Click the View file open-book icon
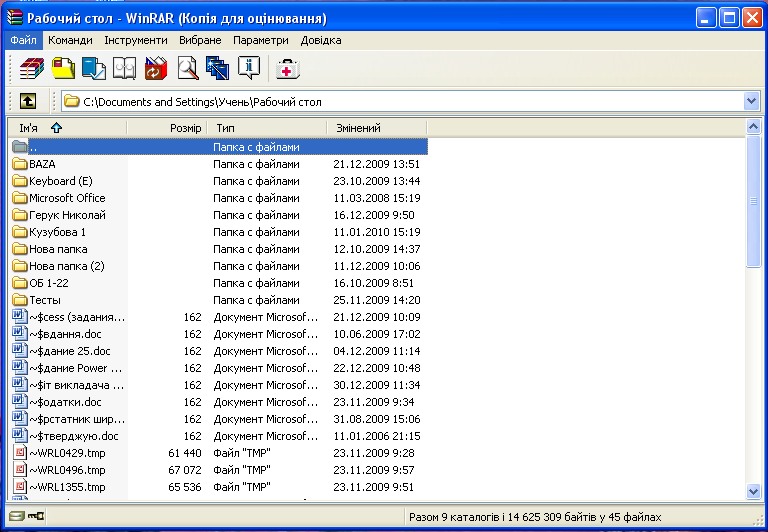The height and width of the screenshot is (532, 768). coord(124,68)
